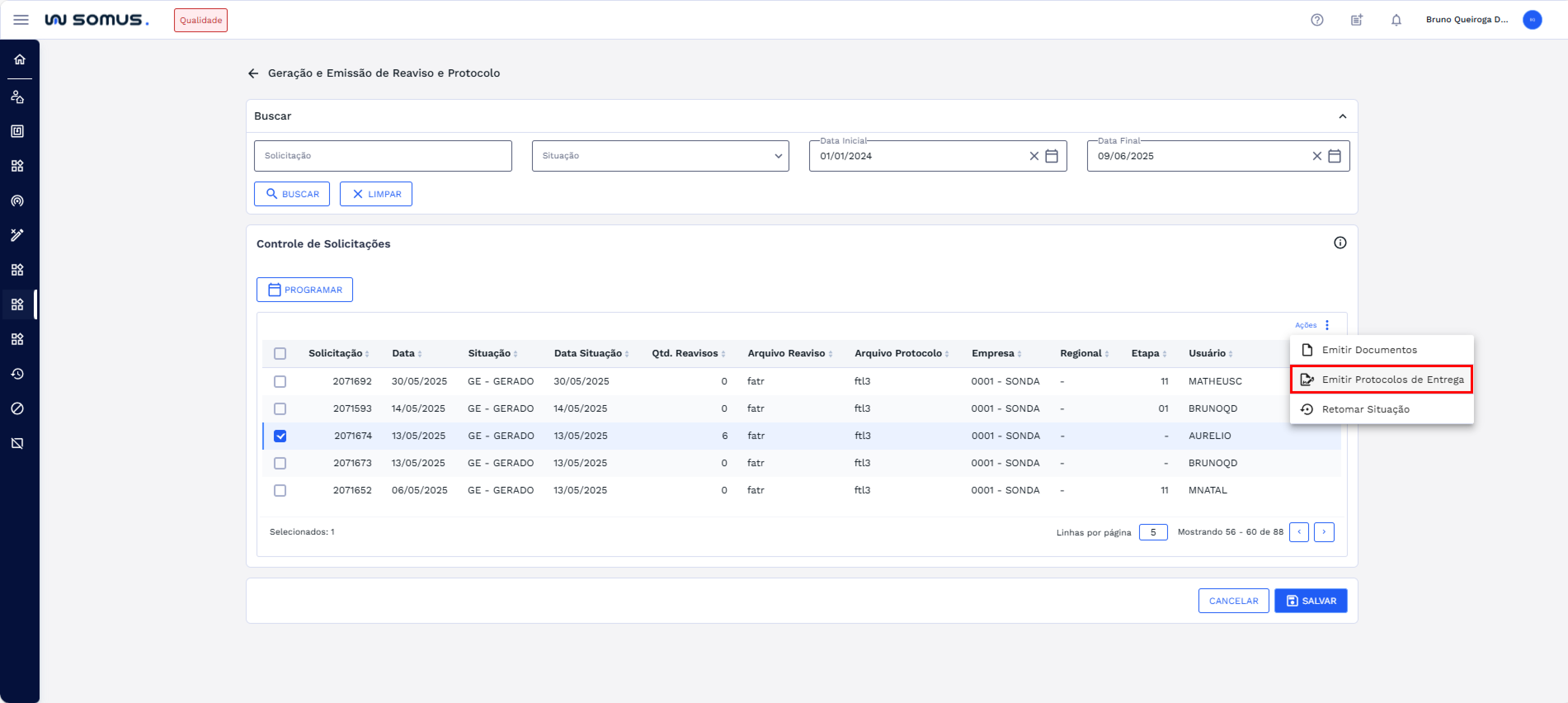Toggle the select-all header checkbox

280,353
